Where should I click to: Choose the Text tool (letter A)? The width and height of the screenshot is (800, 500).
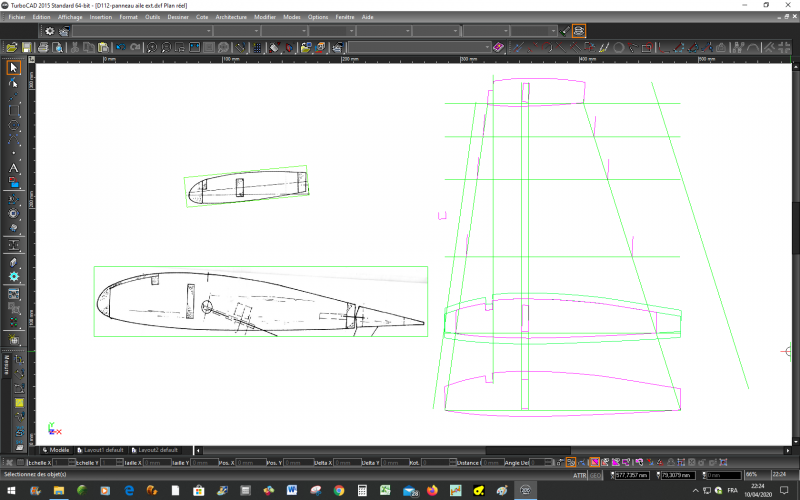point(14,168)
